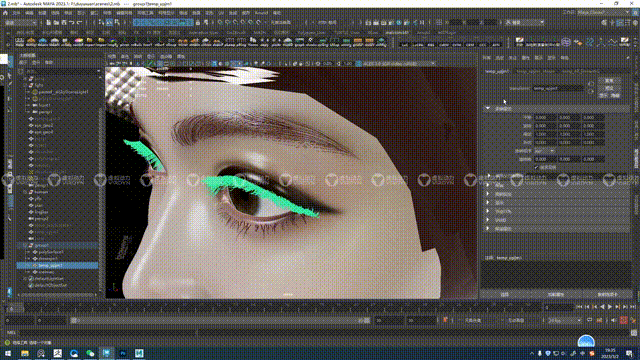Viewport: 640px width, 360px height.
Task: Expand the last collapsed section in Attribute Editor
Action: (x=488, y=229)
